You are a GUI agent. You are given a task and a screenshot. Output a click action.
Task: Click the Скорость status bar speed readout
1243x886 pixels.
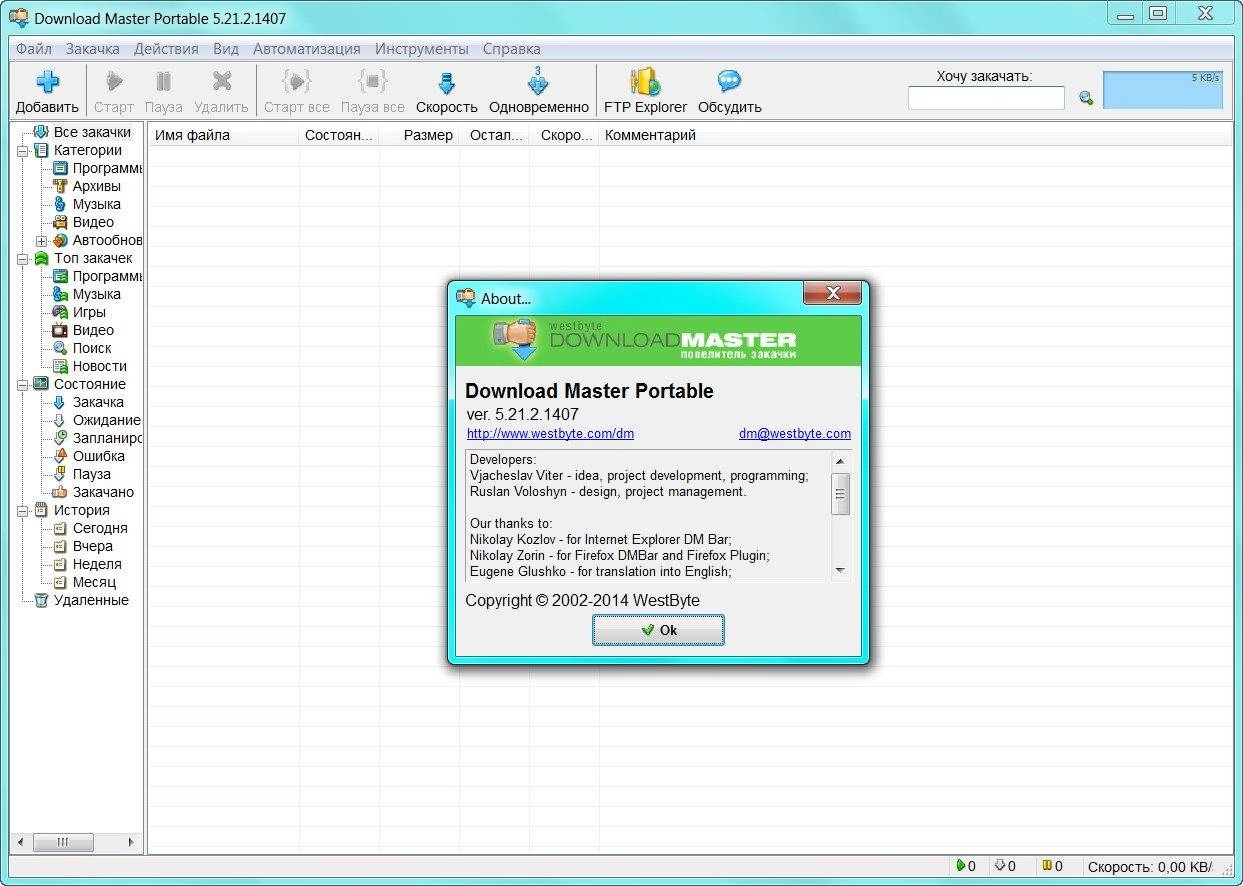[1150, 866]
